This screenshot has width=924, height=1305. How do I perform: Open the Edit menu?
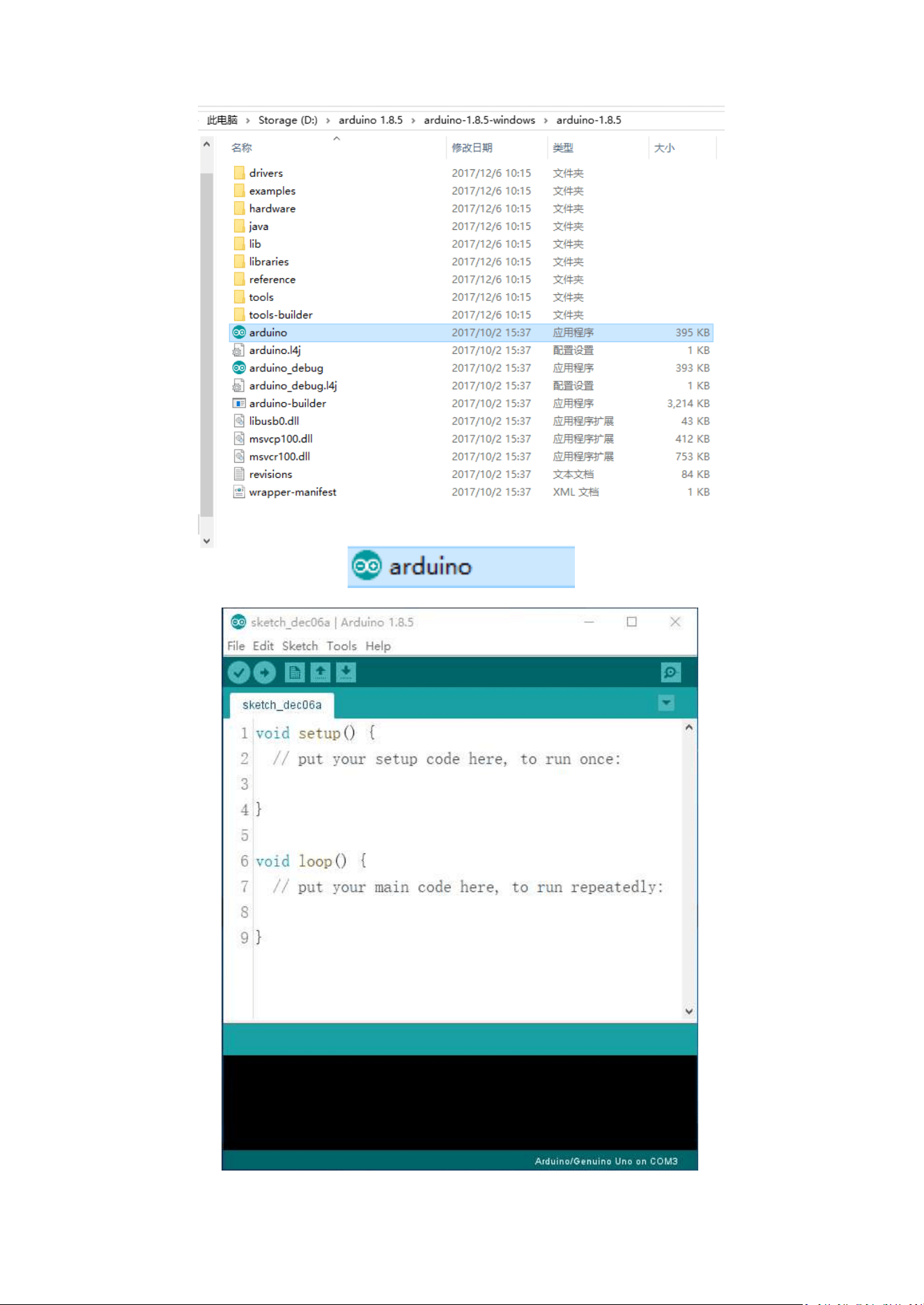click(263, 646)
